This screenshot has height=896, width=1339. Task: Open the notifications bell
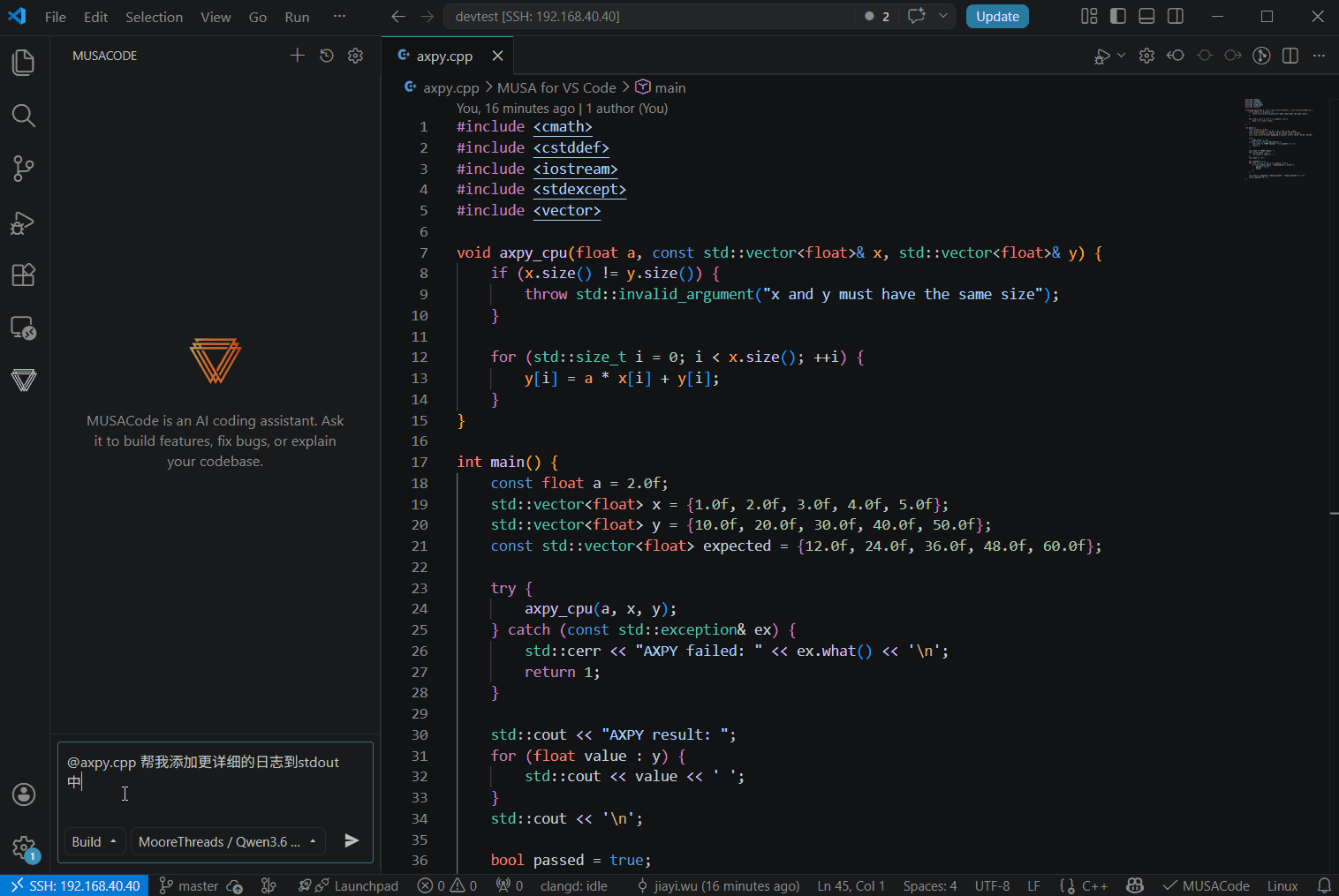point(1324,885)
